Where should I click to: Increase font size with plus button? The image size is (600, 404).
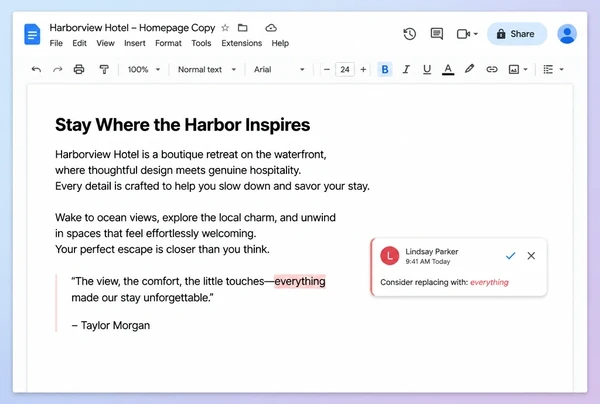(363, 70)
